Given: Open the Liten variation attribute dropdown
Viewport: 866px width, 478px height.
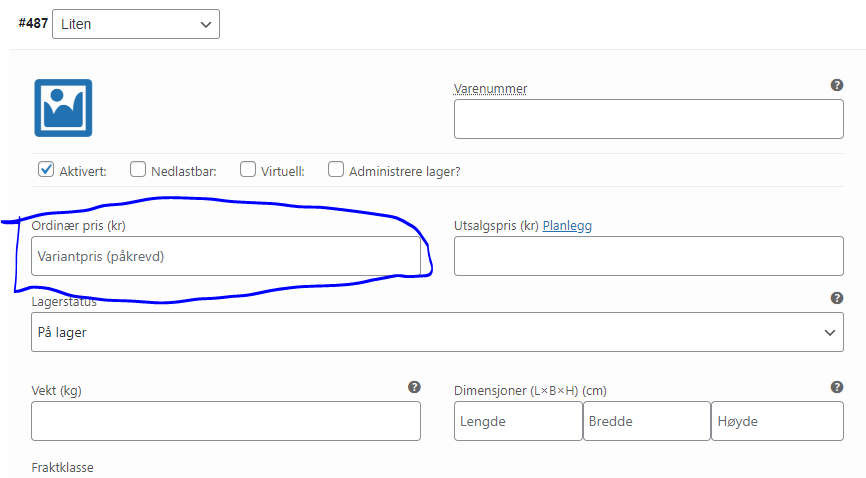Looking at the screenshot, I should tap(135, 24).
